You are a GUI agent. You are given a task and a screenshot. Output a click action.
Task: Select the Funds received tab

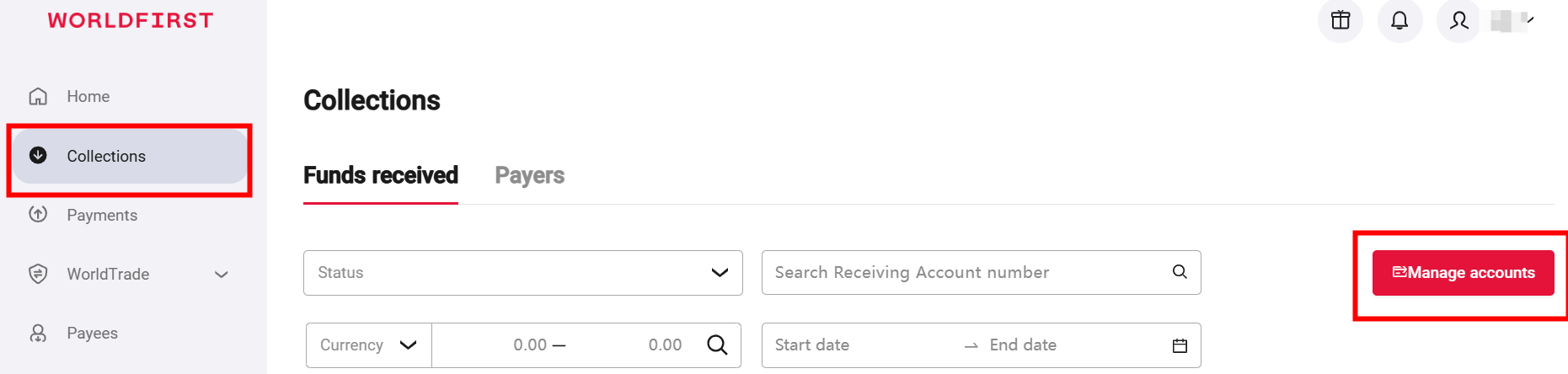[x=381, y=175]
